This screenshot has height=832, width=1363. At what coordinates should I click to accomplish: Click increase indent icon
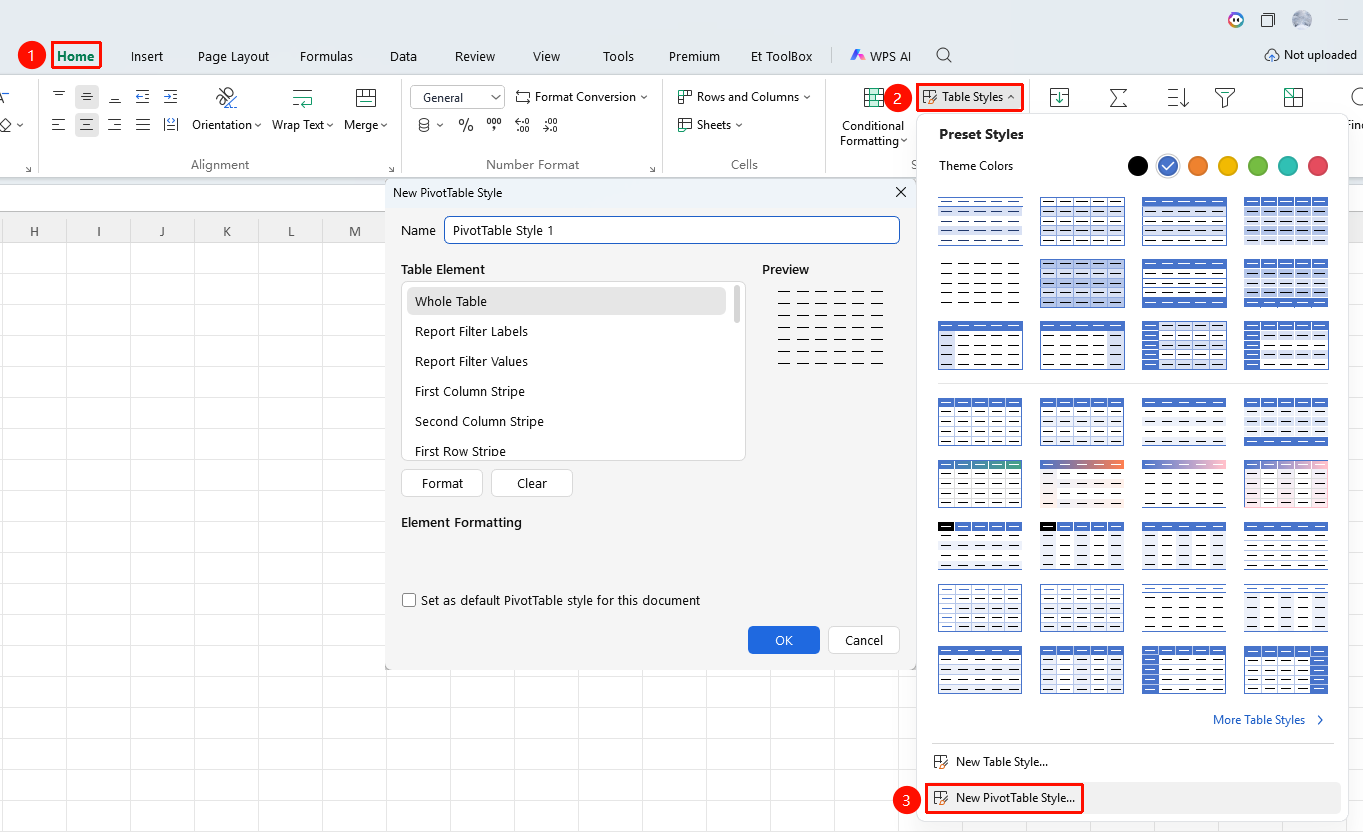pos(171,97)
